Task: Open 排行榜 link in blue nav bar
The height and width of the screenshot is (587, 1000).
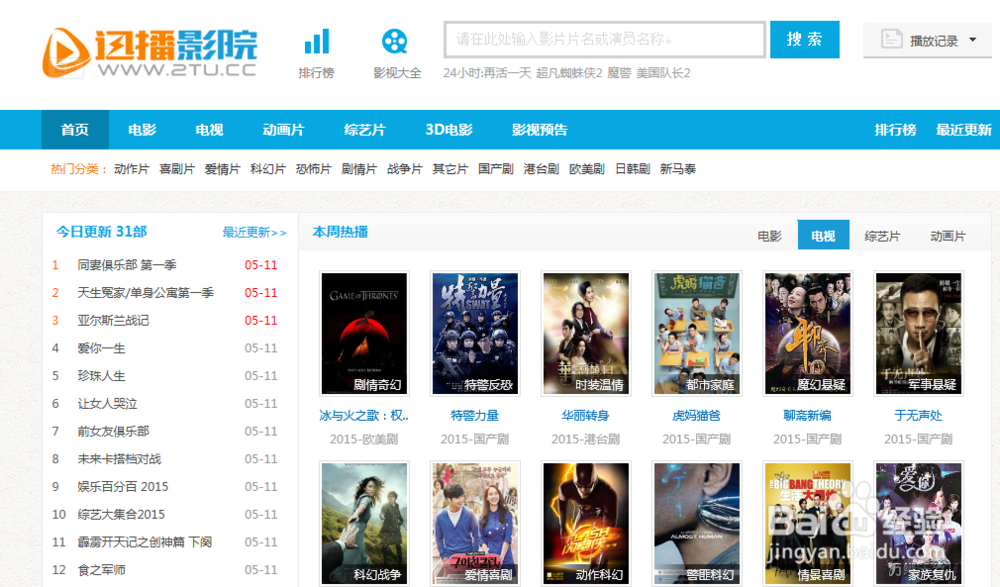Action: click(895, 130)
